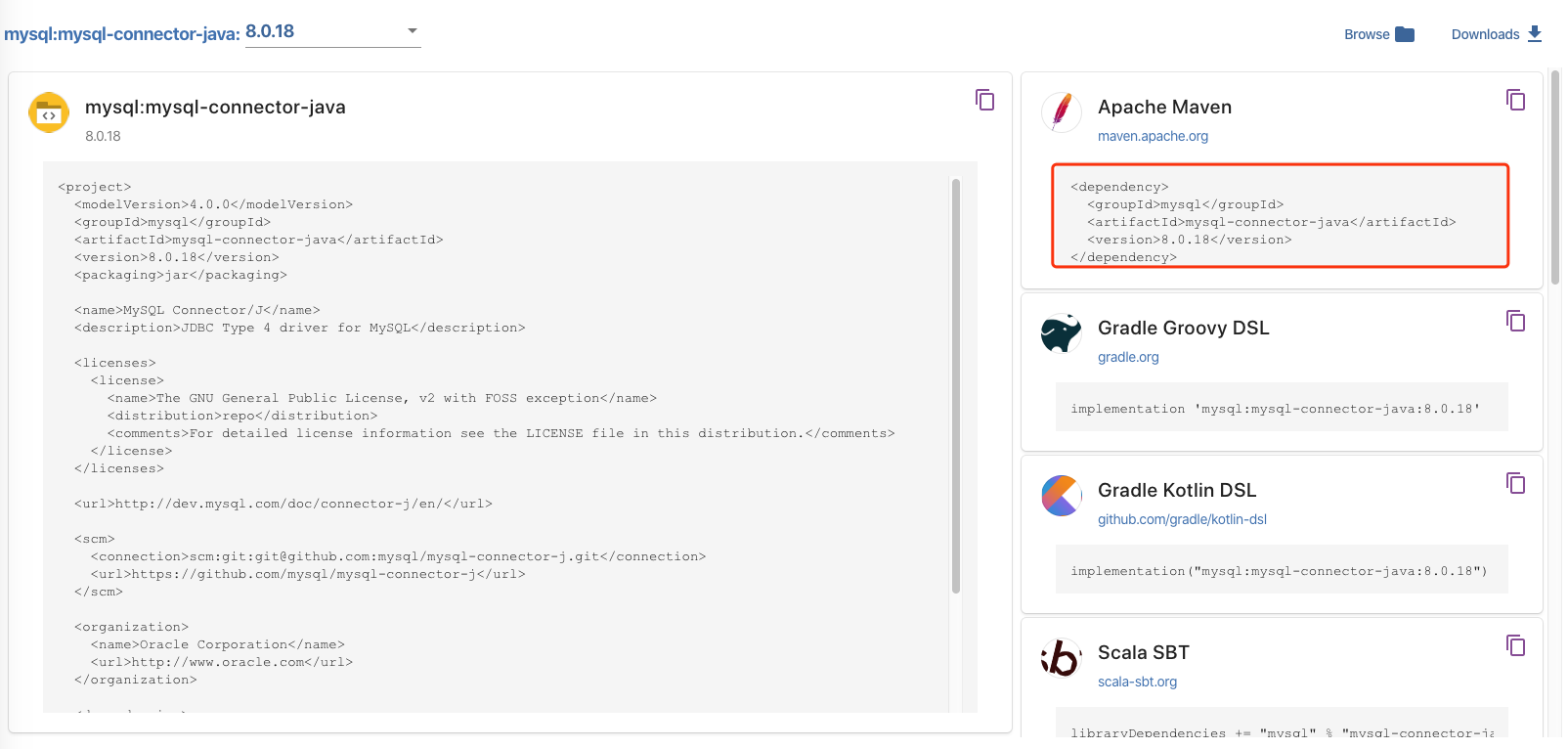Click the MySQL Connector/J name line
1568x749 pixels.
click(x=197, y=310)
